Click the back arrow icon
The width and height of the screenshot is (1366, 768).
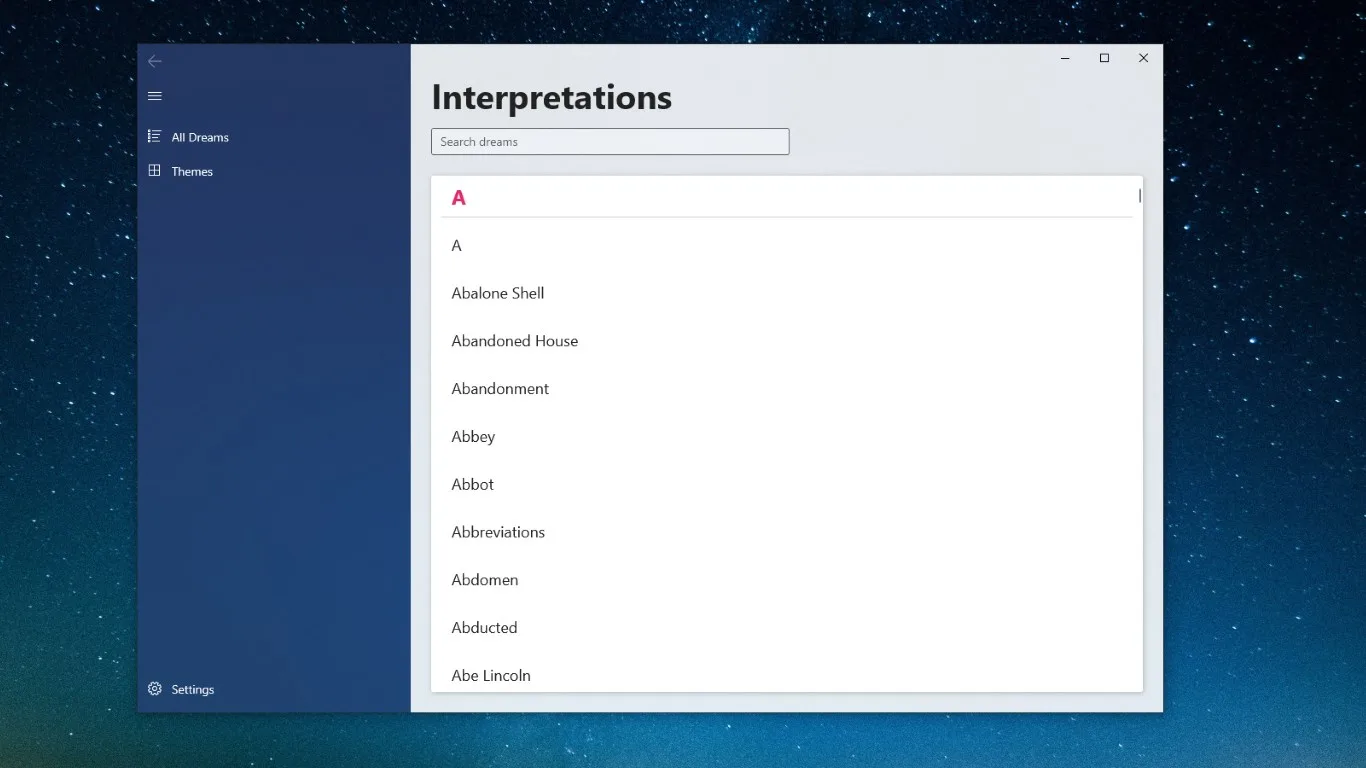pos(154,61)
